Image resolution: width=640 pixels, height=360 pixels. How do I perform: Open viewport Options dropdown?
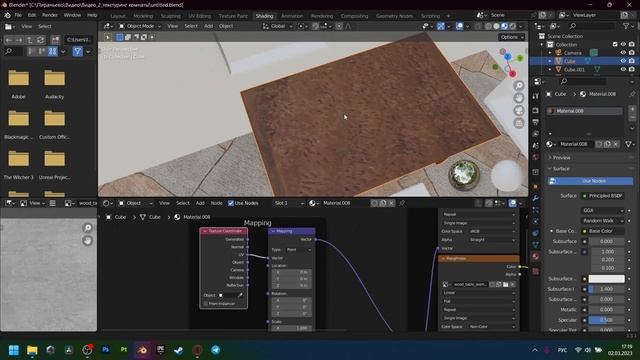point(511,37)
